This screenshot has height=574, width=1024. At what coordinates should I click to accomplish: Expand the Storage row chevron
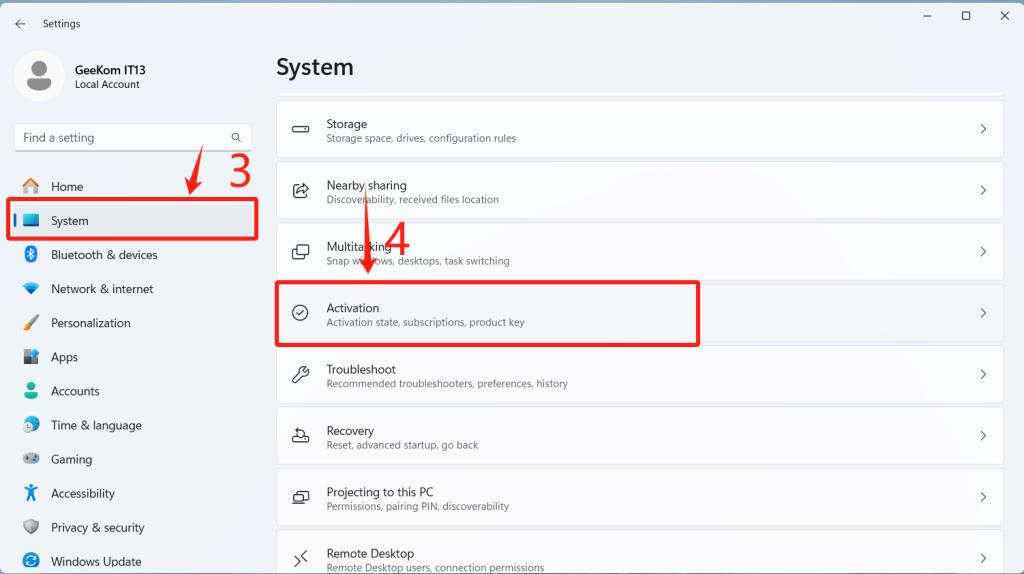pos(983,129)
